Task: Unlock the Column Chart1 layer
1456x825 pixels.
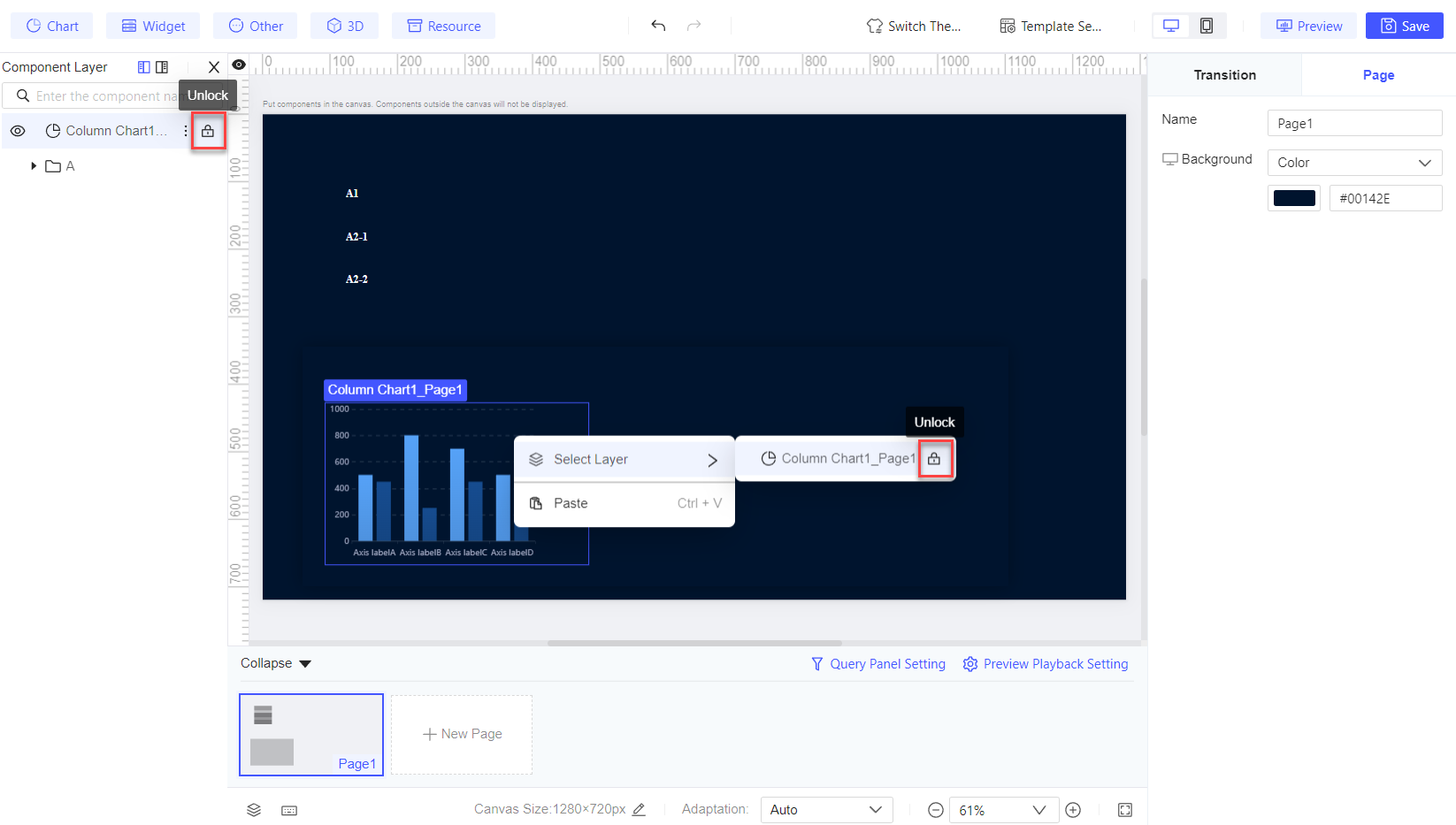Action: [x=208, y=130]
